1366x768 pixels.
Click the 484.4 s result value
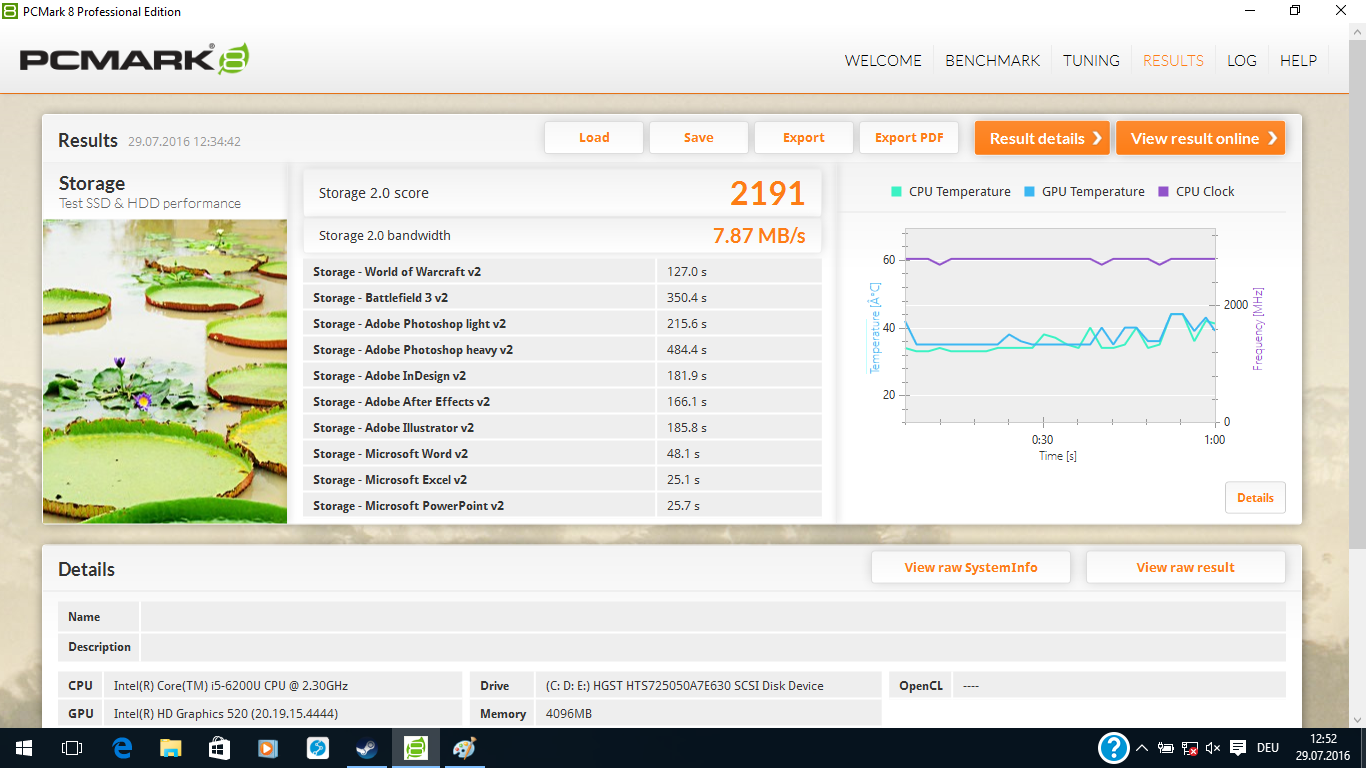click(687, 350)
